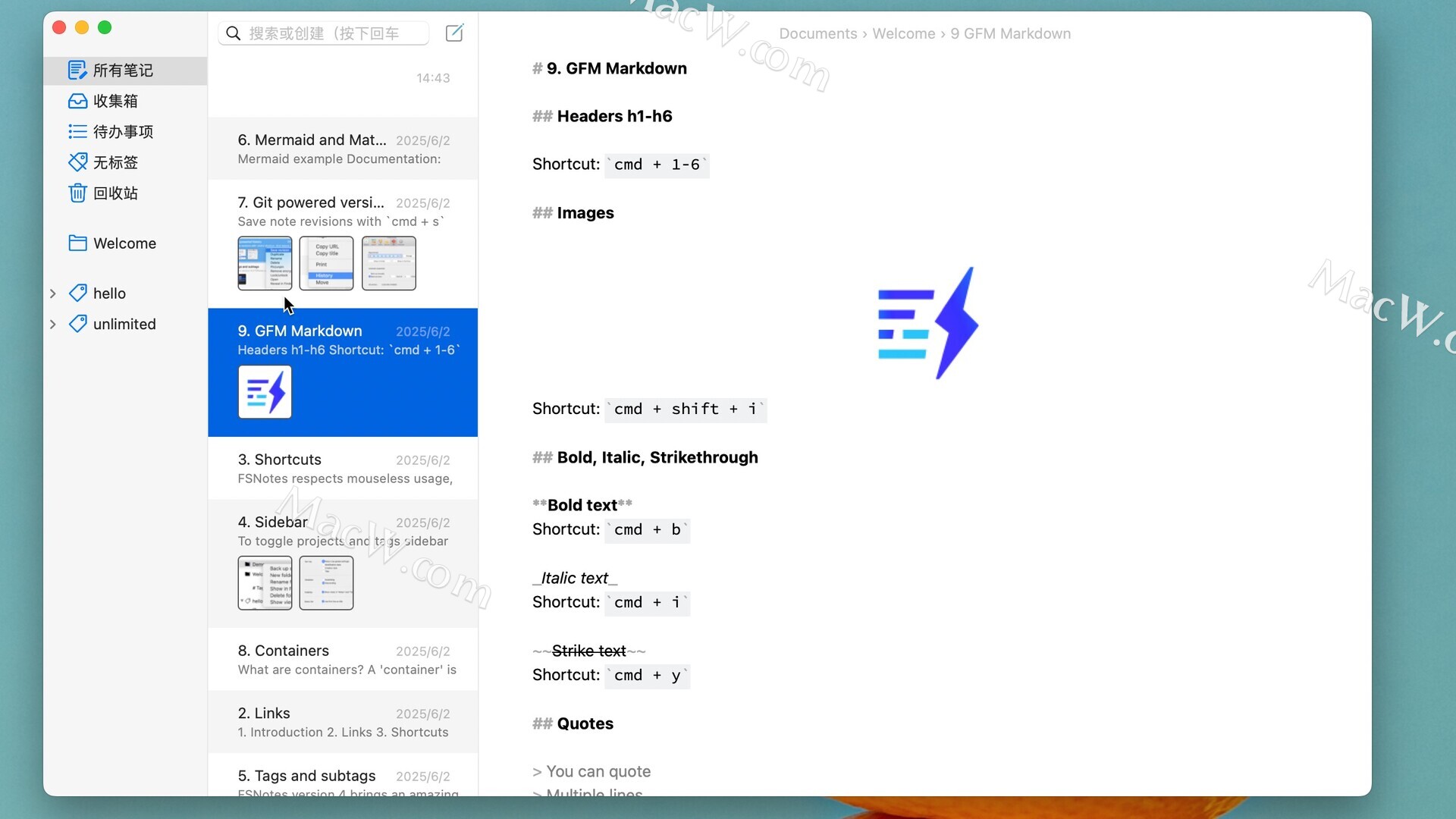Click third thumbnail in Git powered note
Image resolution: width=1456 pixels, height=819 pixels.
[389, 263]
